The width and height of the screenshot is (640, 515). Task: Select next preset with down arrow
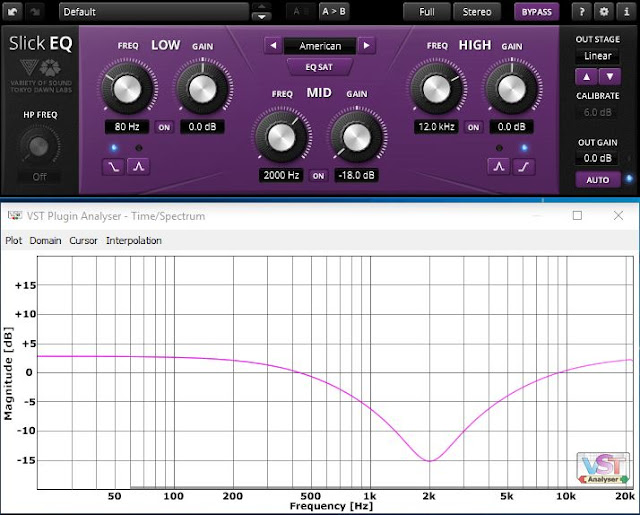(261, 17)
